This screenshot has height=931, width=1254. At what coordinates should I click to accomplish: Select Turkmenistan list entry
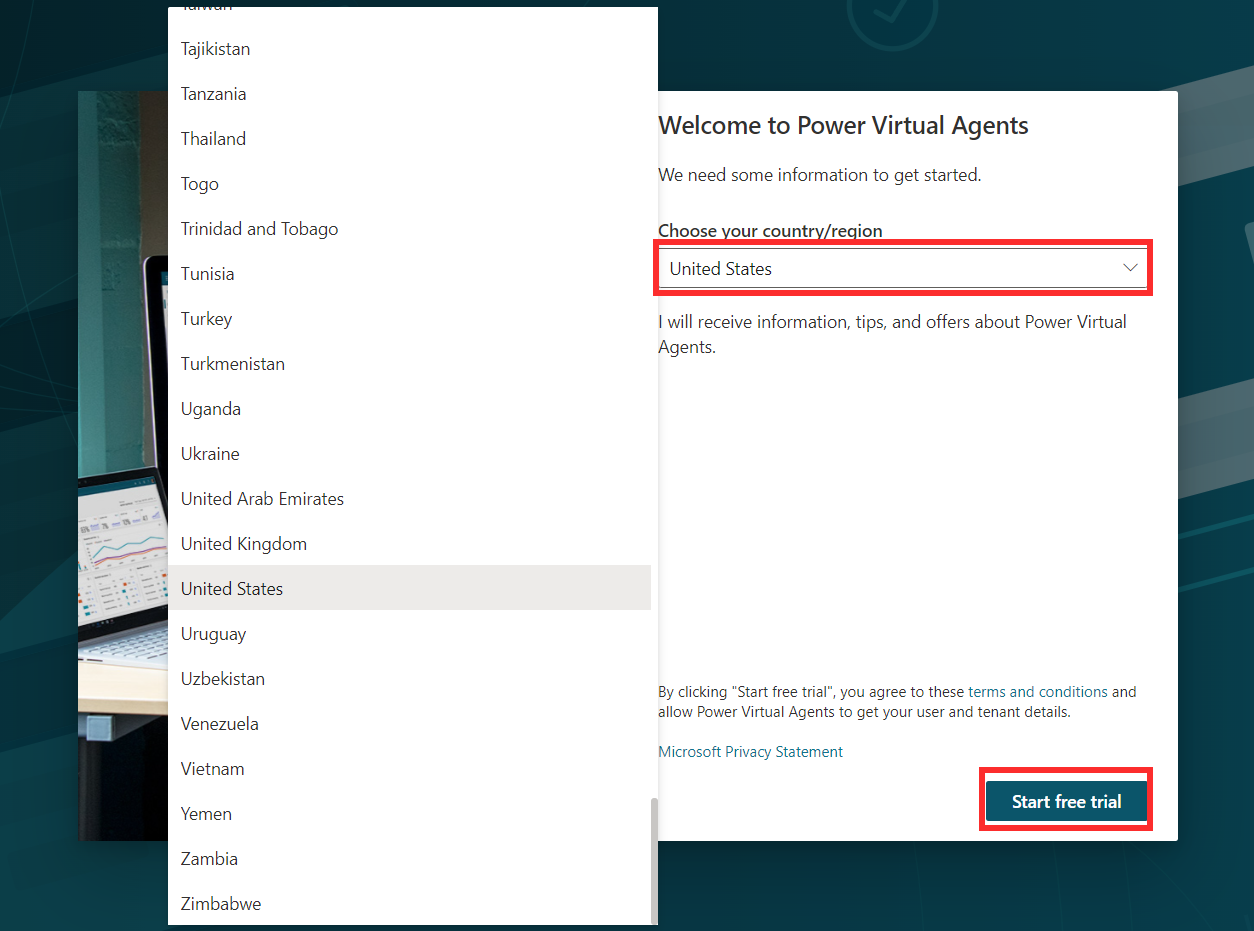409,364
